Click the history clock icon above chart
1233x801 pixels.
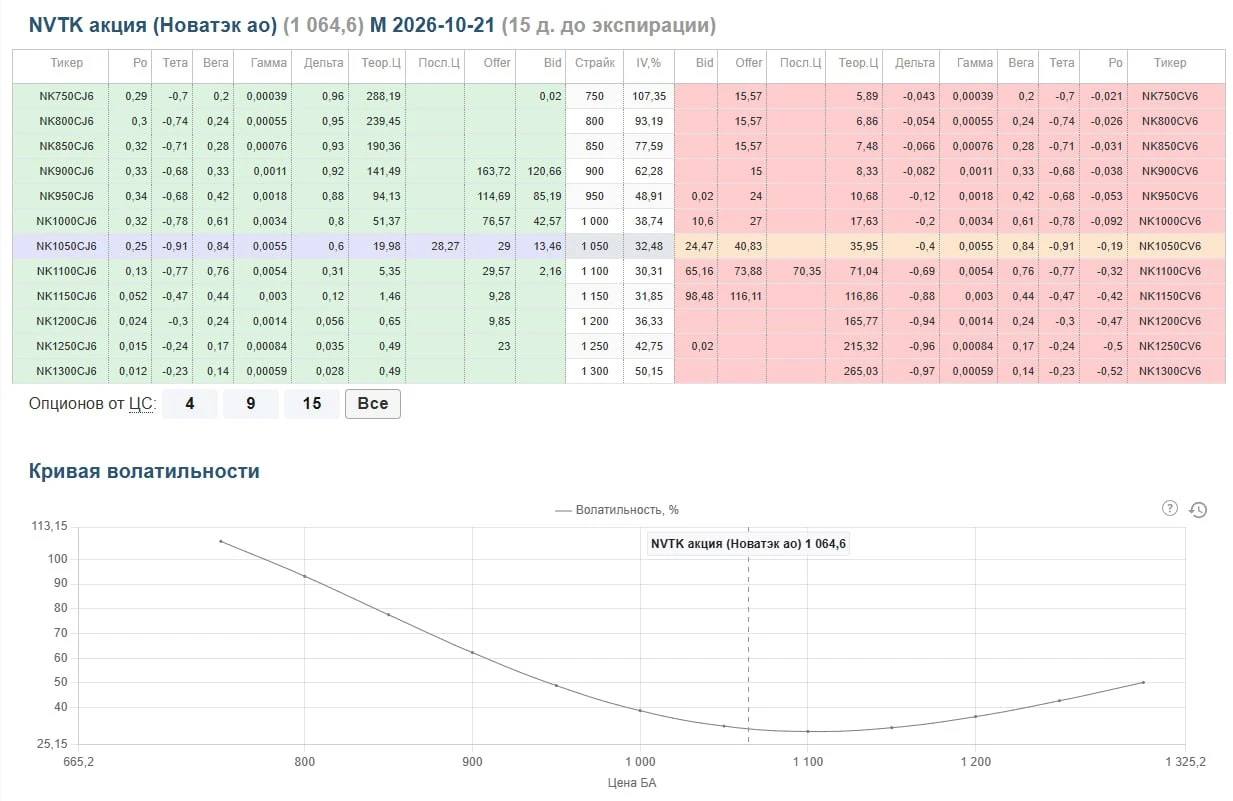1198,510
